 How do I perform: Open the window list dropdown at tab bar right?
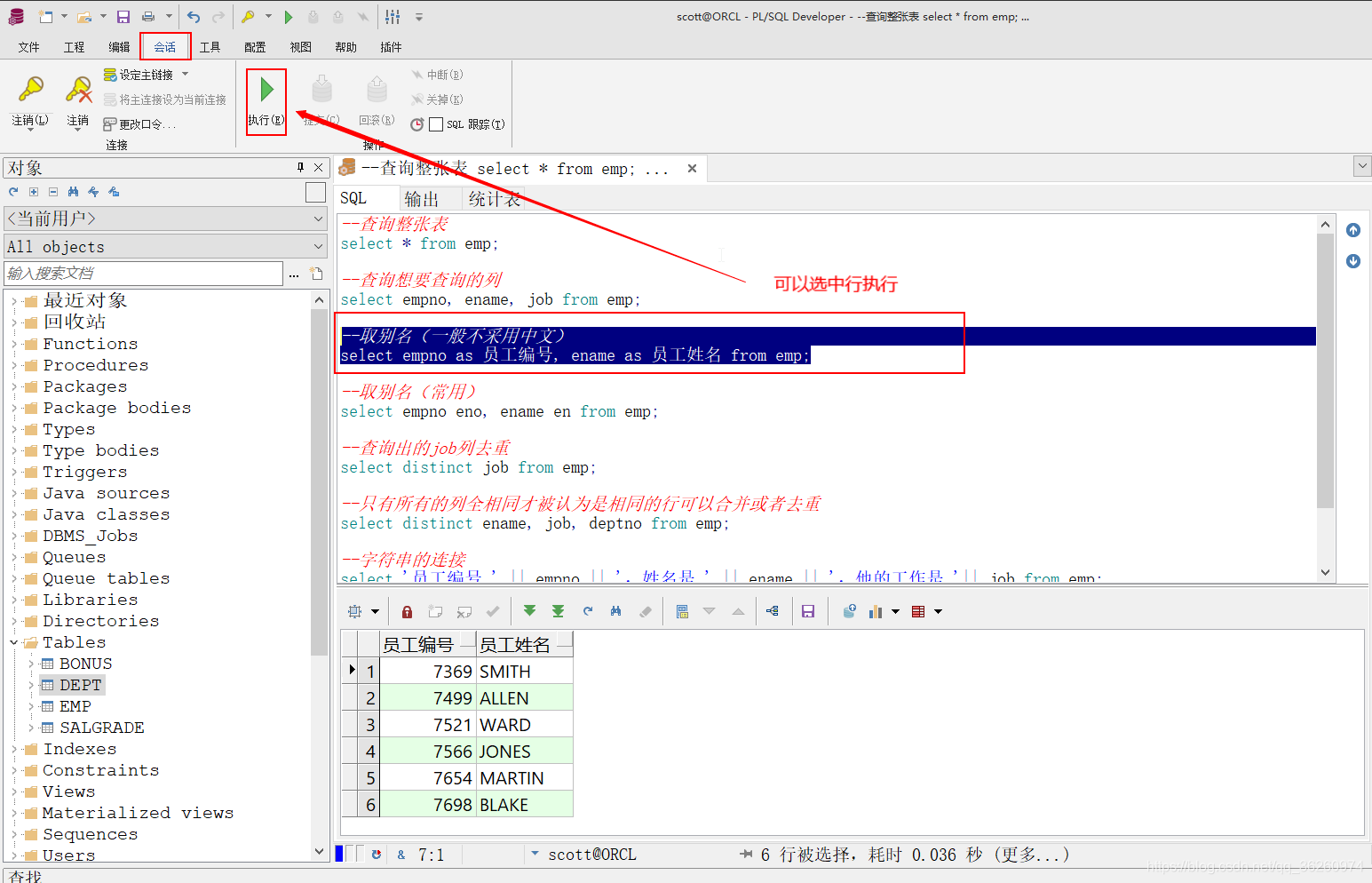pos(1362,166)
